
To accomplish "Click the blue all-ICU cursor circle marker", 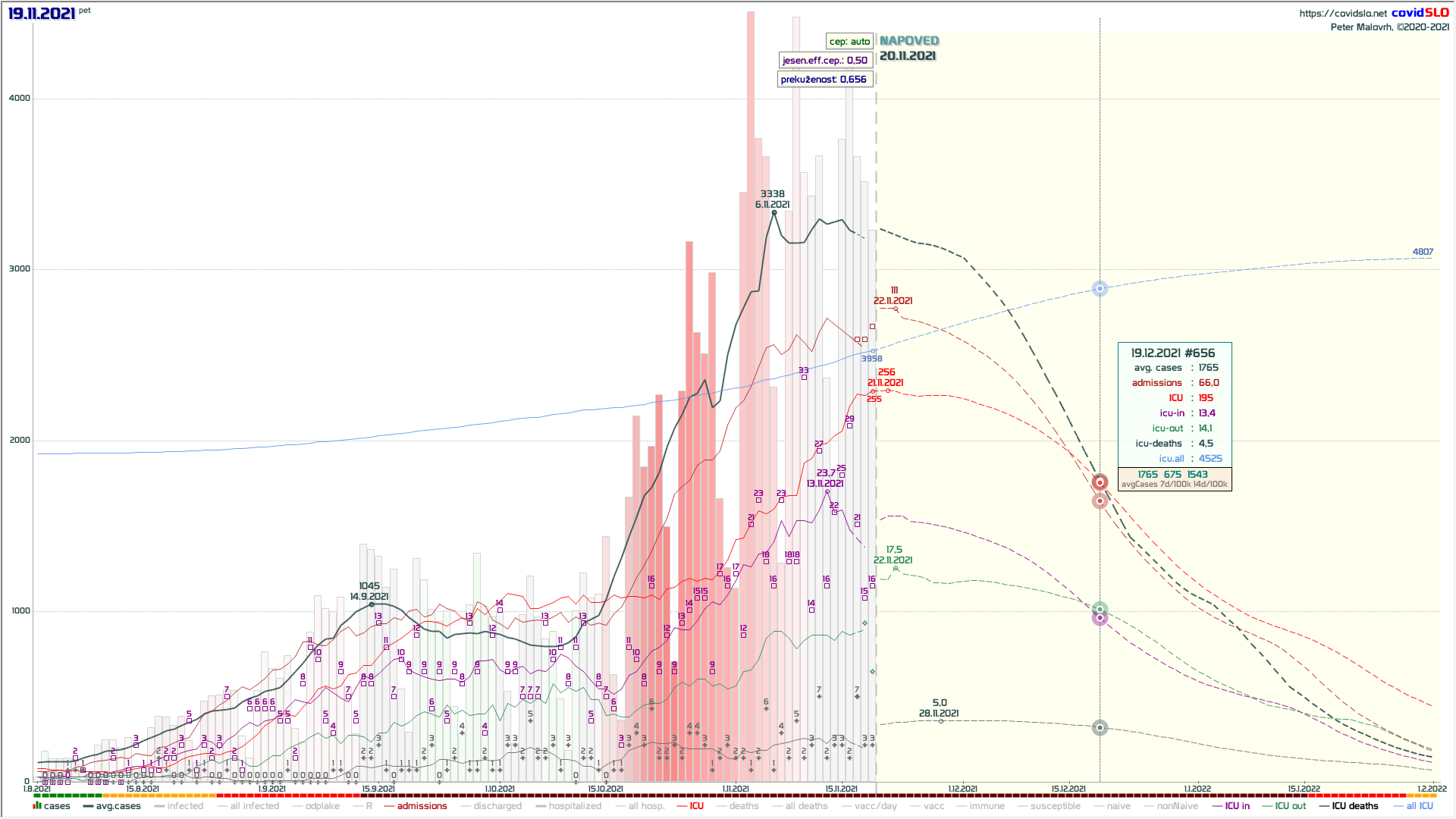I will pos(1100,289).
